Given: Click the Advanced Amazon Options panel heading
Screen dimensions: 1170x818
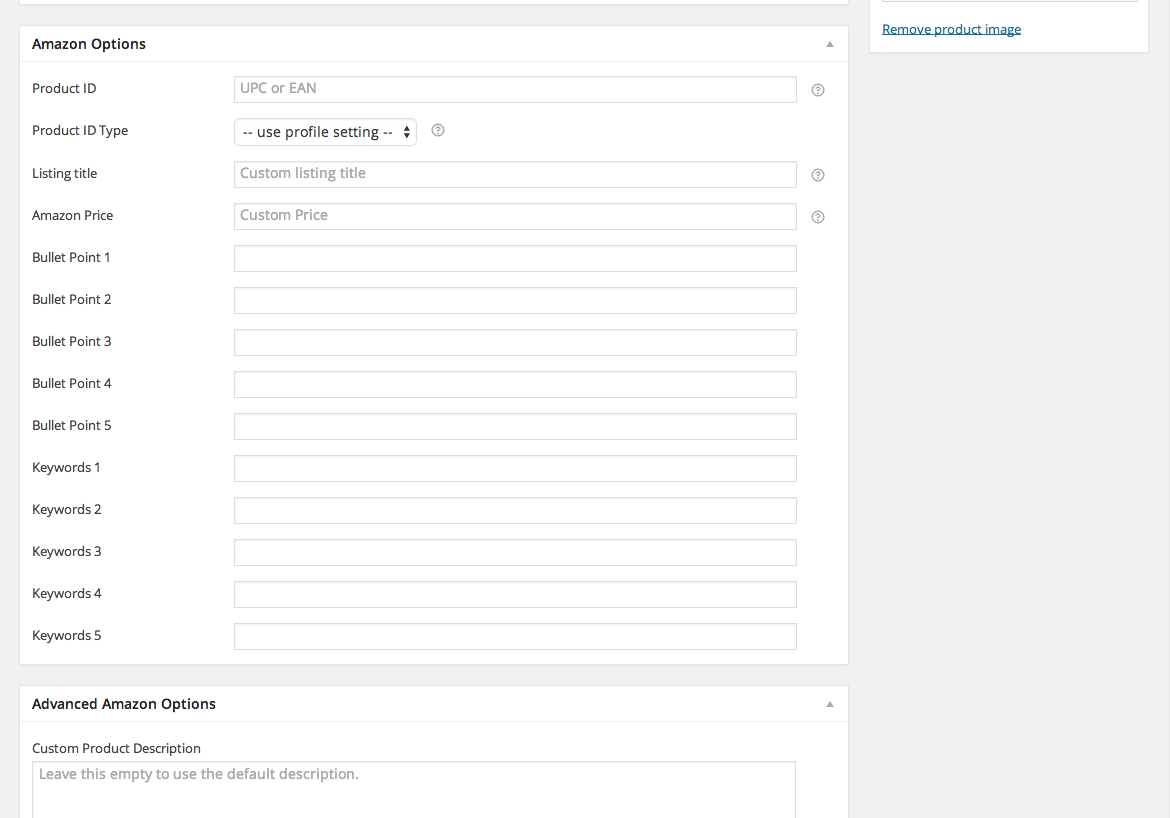Looking at the screenshot, I should [124, 704].
